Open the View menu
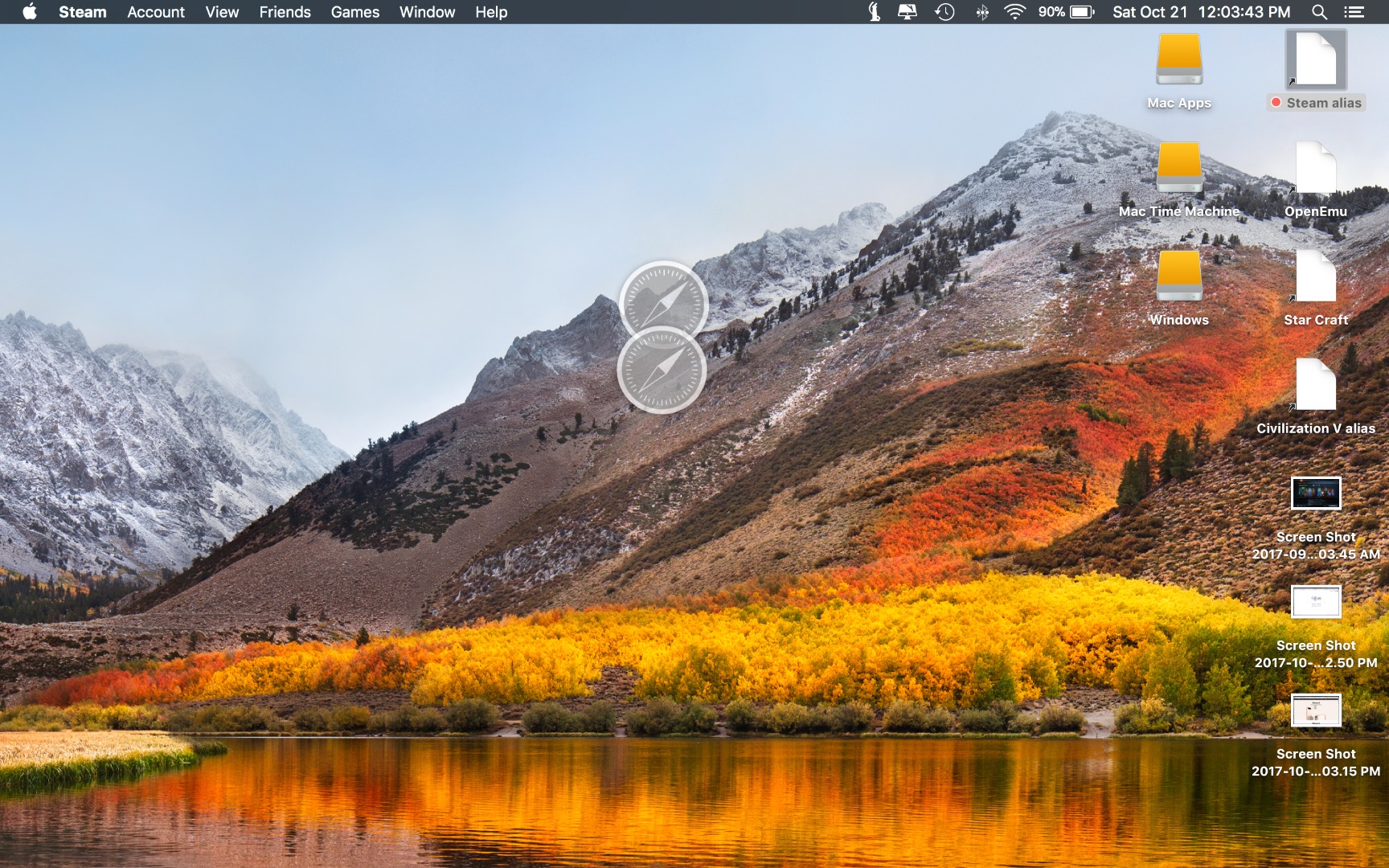1389x868 pixels. (x=222, y=12)
